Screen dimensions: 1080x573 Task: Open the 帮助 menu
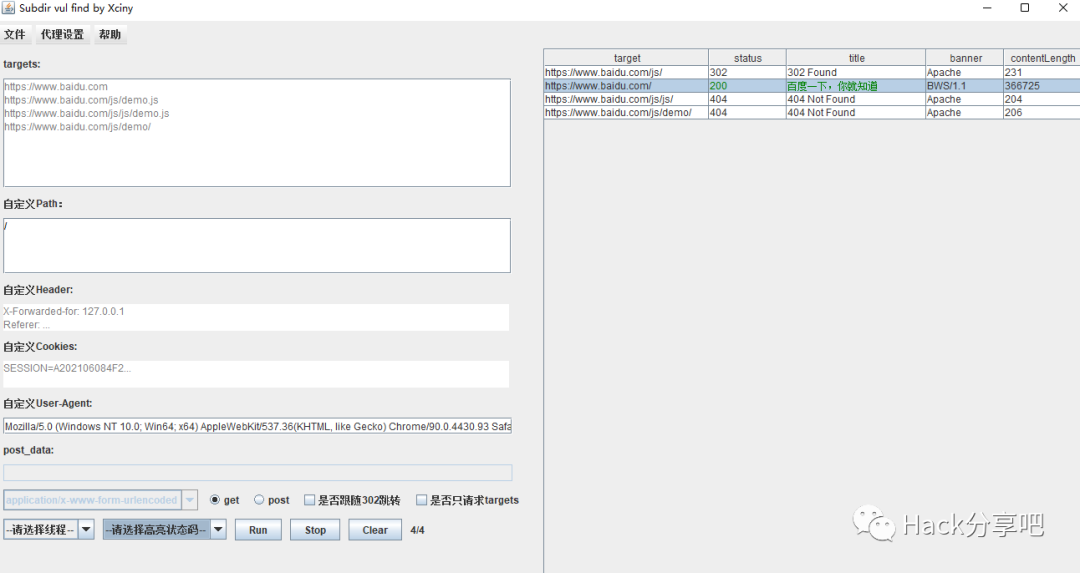110,35
